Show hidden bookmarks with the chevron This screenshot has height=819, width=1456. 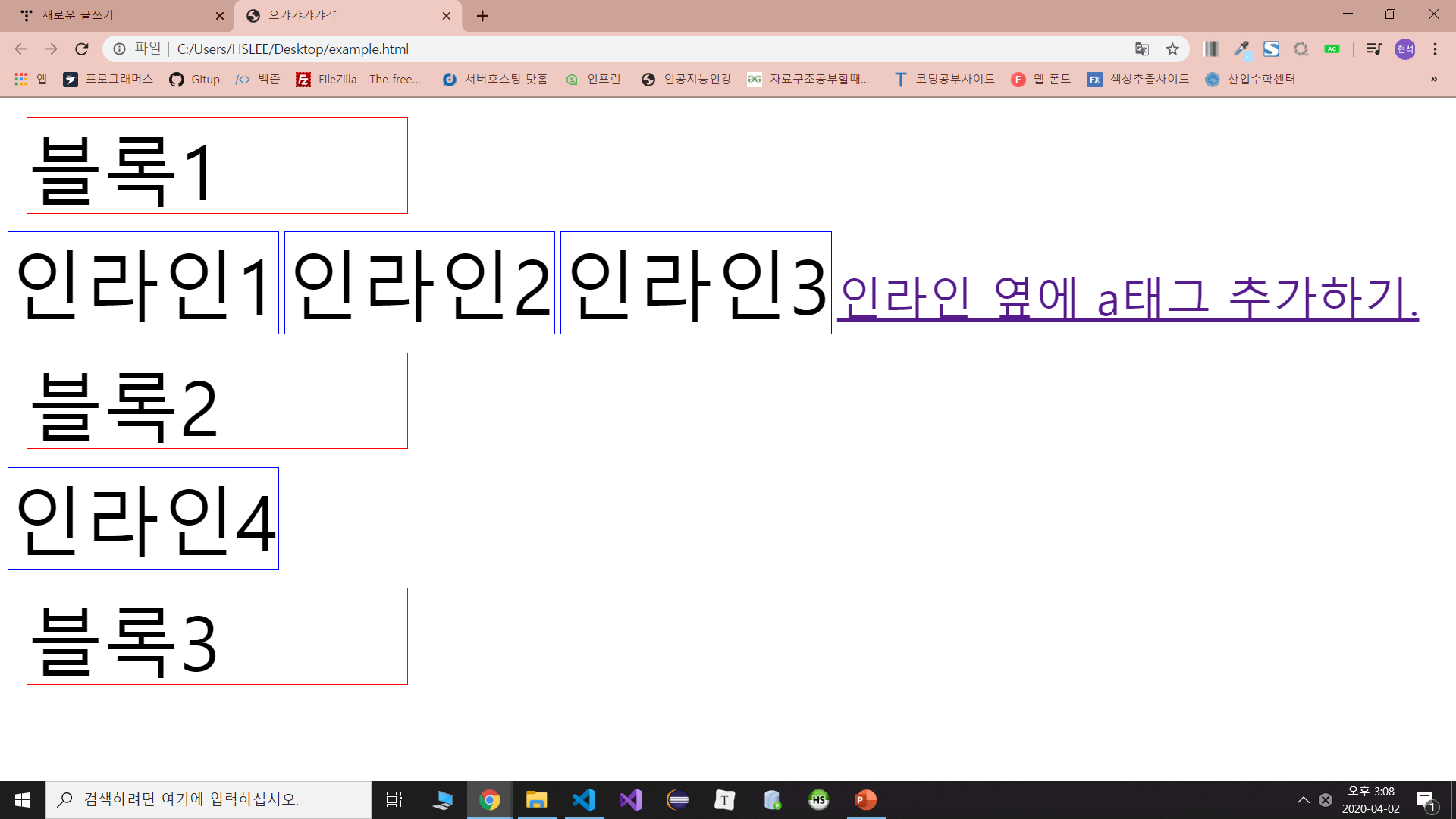click(x=1434, y=79)
